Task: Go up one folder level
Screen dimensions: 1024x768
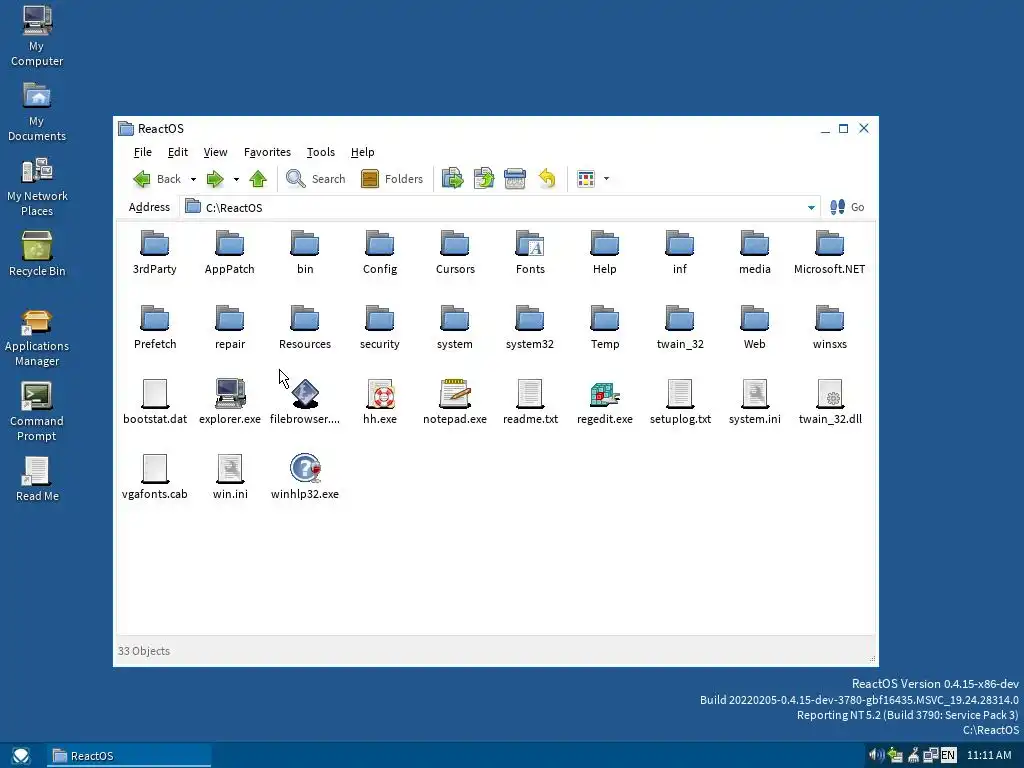Action: point(258,179)
